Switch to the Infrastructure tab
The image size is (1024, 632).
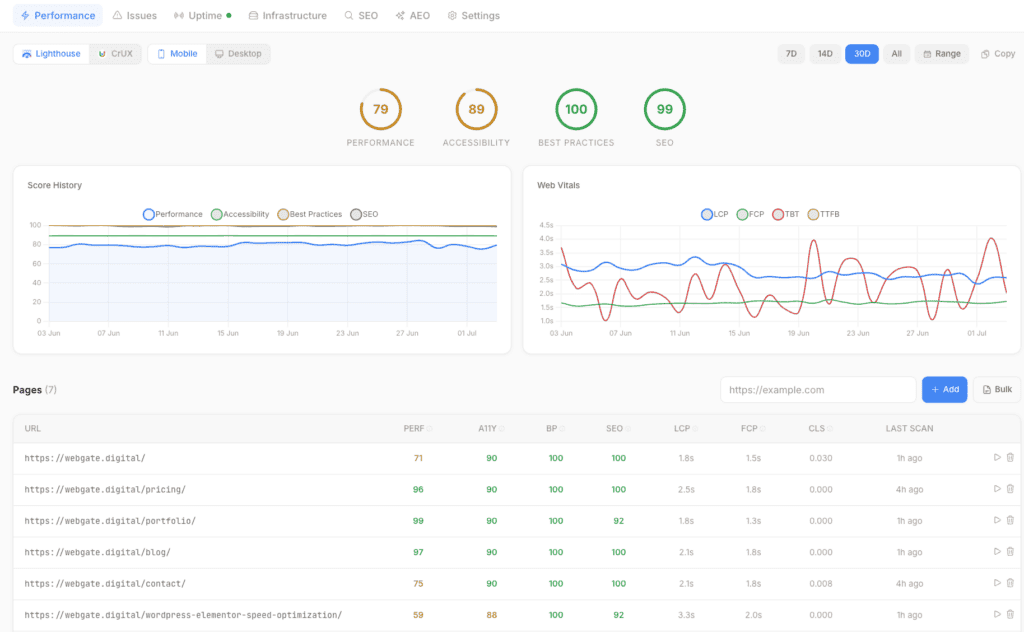(x=287, y=16)
